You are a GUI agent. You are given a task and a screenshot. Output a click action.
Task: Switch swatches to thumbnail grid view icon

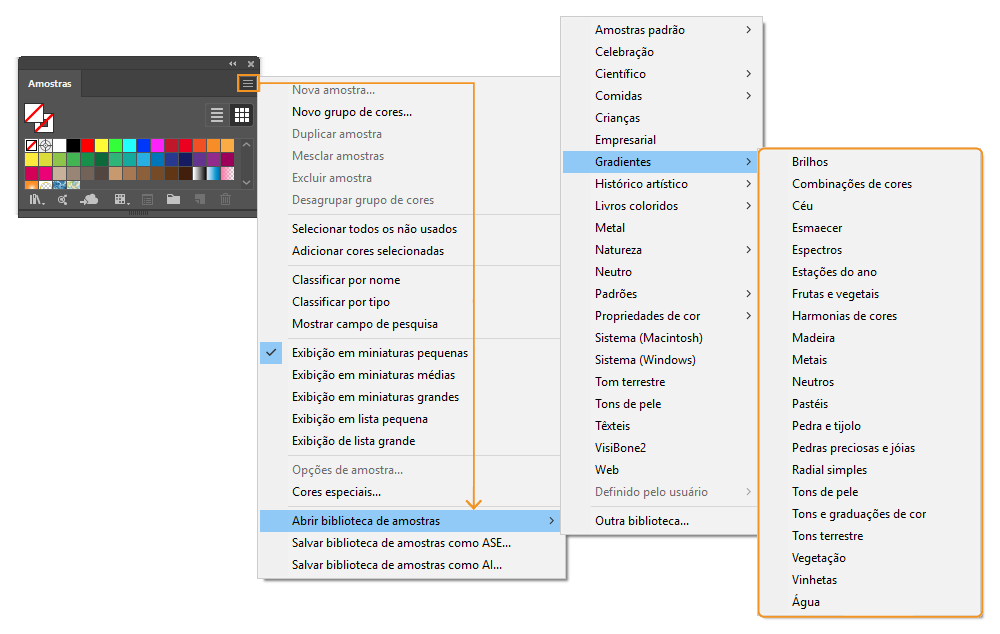242,115
